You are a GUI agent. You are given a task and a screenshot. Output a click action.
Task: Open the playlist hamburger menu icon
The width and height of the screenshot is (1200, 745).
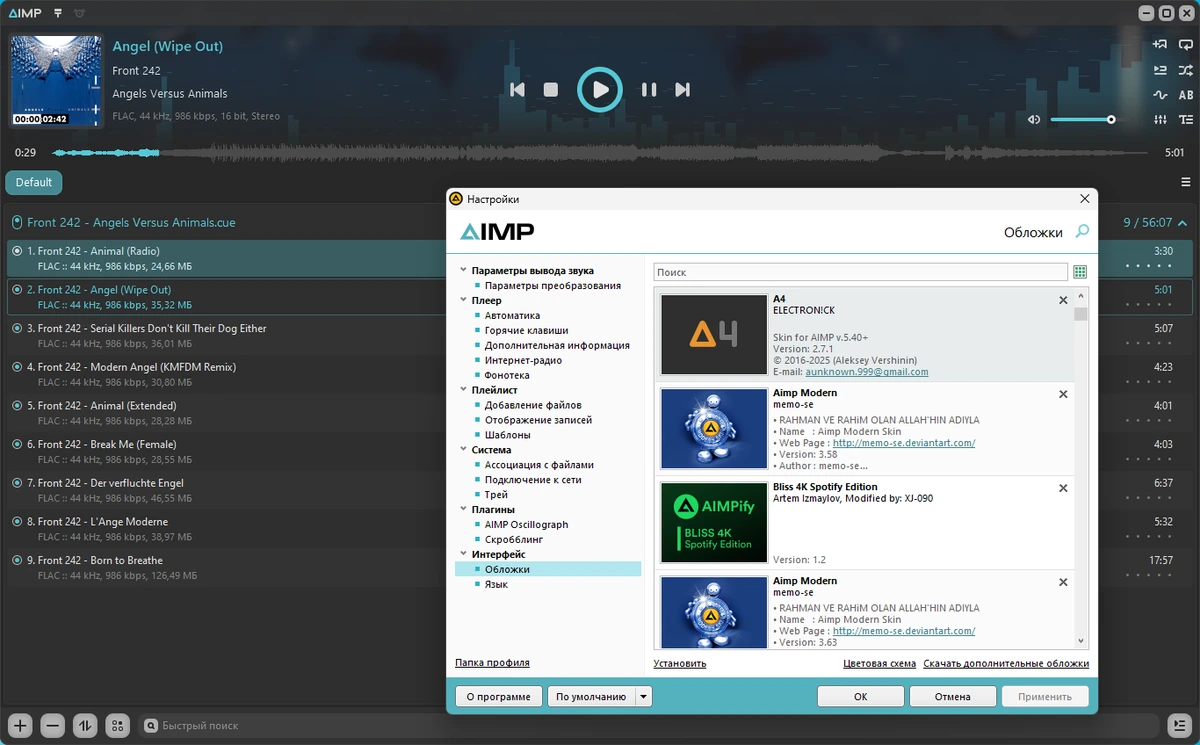(1186, 182)
